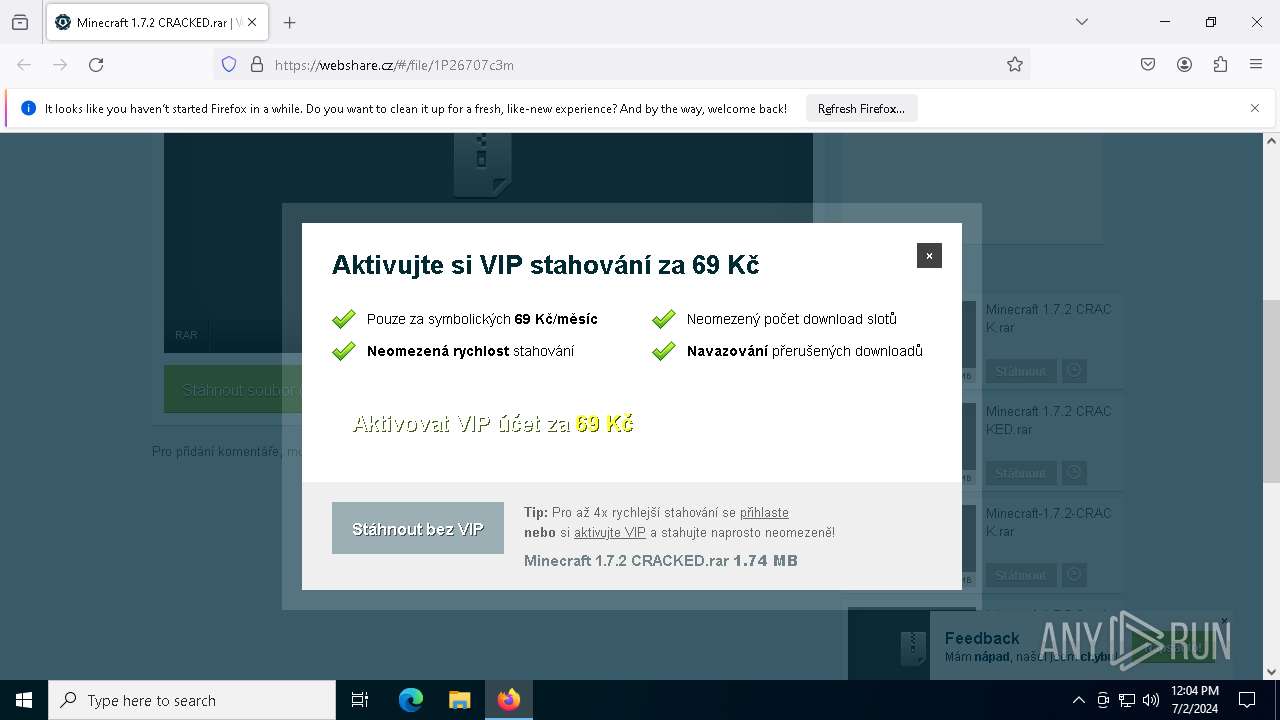Image resolution: width=1280 pixels, height=720 pixels.
Task: Click Aktivovat VIP účet za 69 Kč
Action: 493,424
